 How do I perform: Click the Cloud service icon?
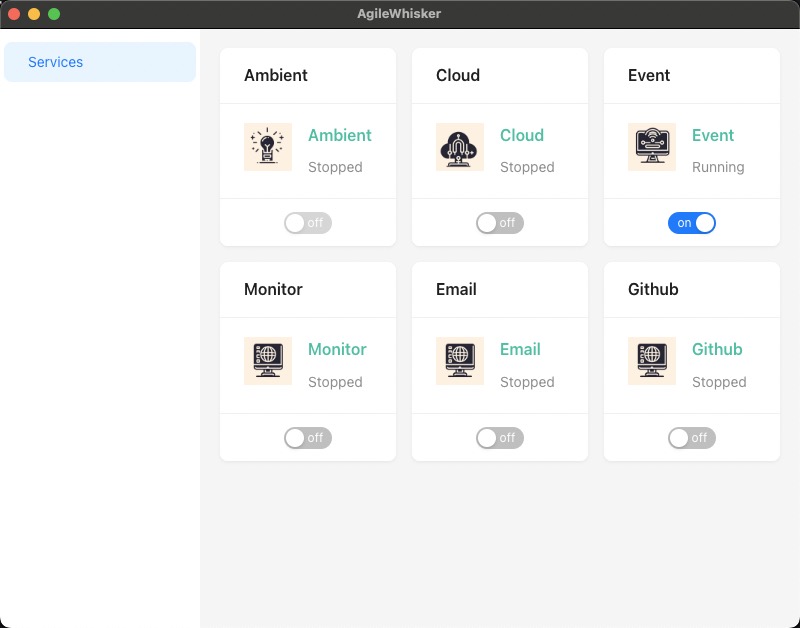(459, 147)
